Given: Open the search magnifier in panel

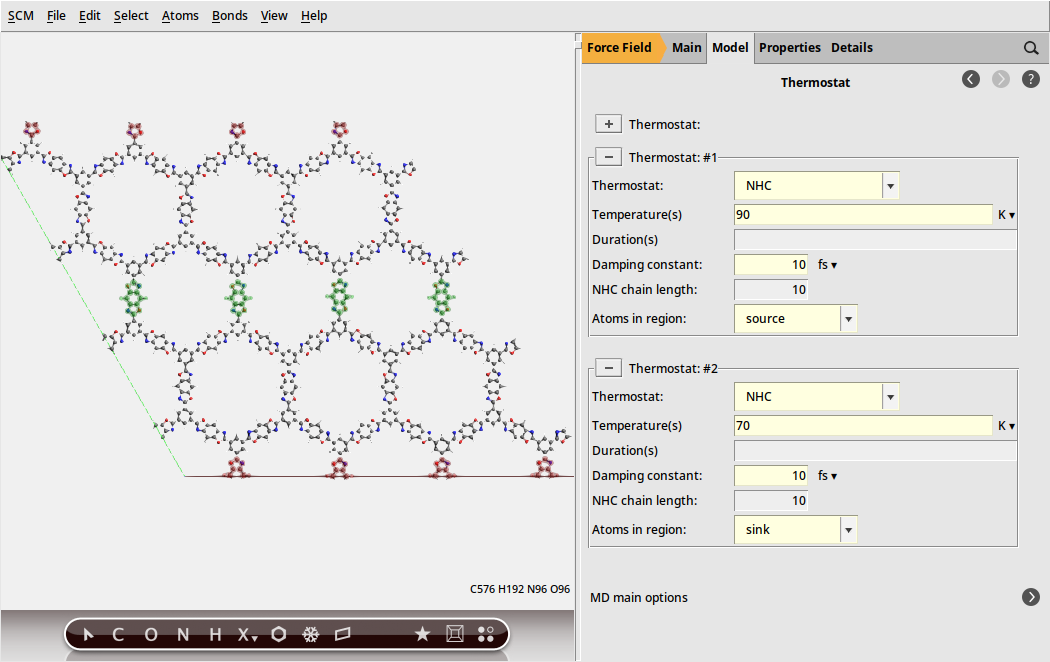Looking at the screenshot, I should click(1031, 48).
